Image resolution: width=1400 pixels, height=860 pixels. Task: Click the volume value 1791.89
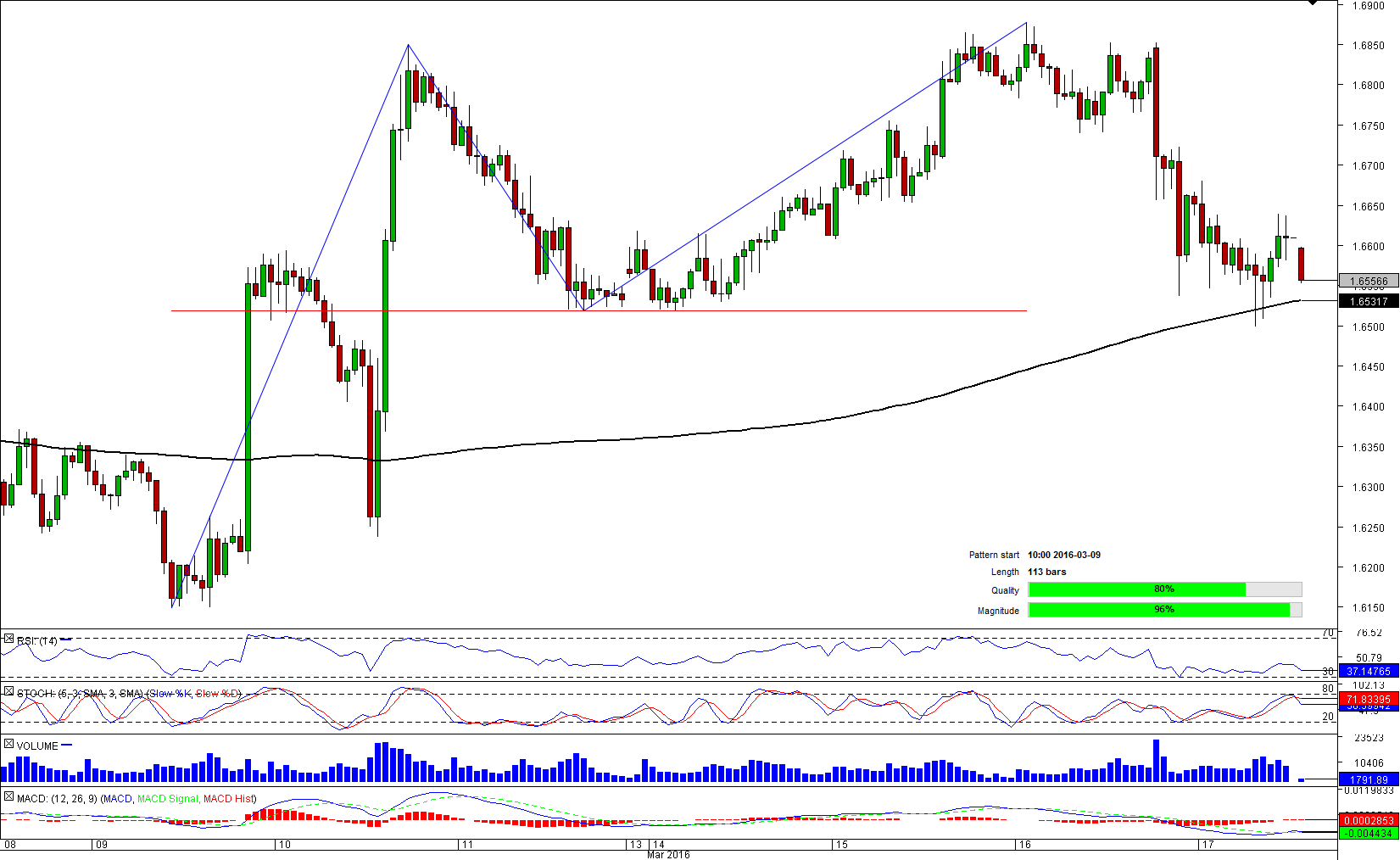[x=1368, y=779]
